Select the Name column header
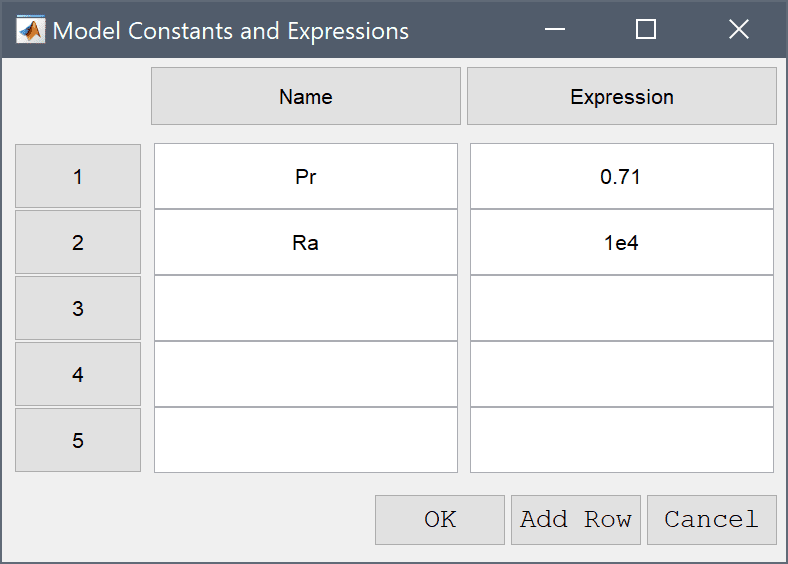Viewport: 788px width, 564px height. click(306, 96)
